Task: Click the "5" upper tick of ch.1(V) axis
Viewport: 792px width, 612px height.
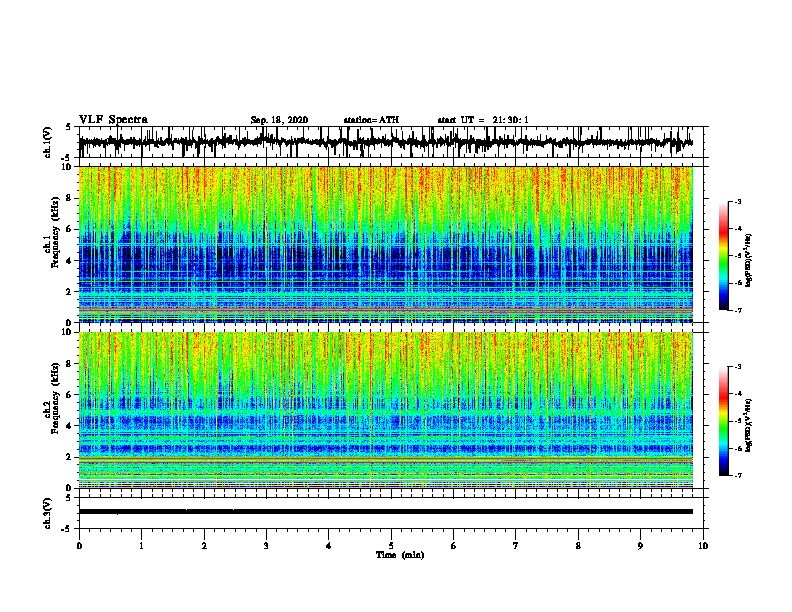Action: pyautogui.click(x=68, y=127)
